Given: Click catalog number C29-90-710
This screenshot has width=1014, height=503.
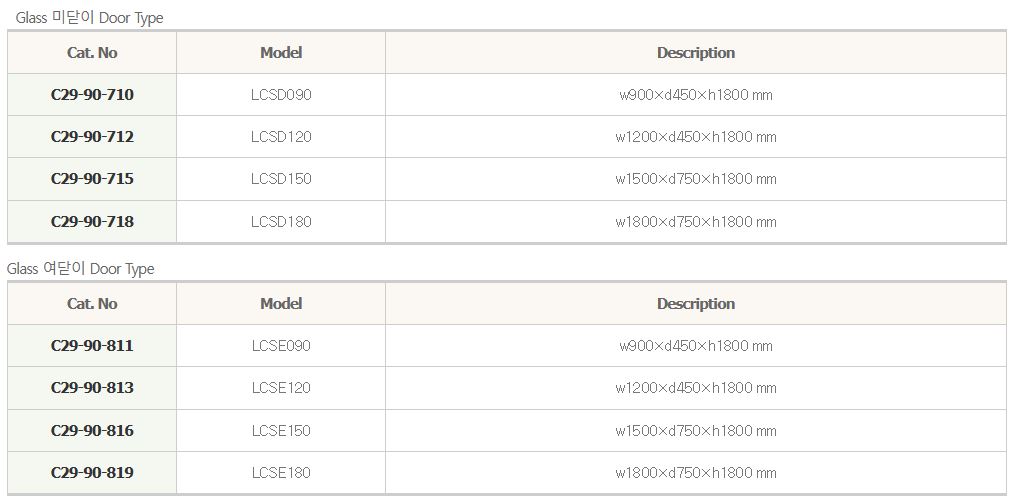Looking at the screenshot, I should (92, 95).
